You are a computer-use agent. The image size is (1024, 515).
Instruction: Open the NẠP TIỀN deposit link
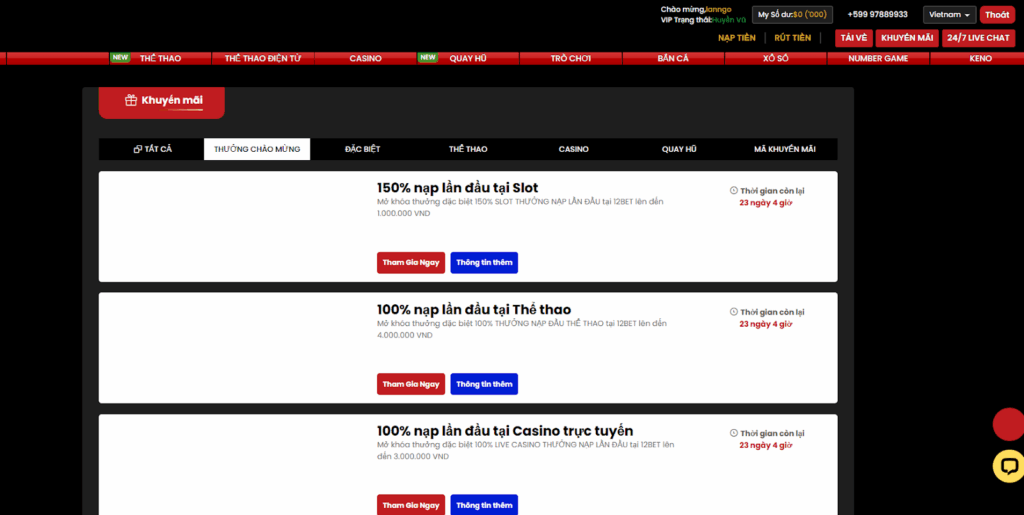tap(737, 38)
